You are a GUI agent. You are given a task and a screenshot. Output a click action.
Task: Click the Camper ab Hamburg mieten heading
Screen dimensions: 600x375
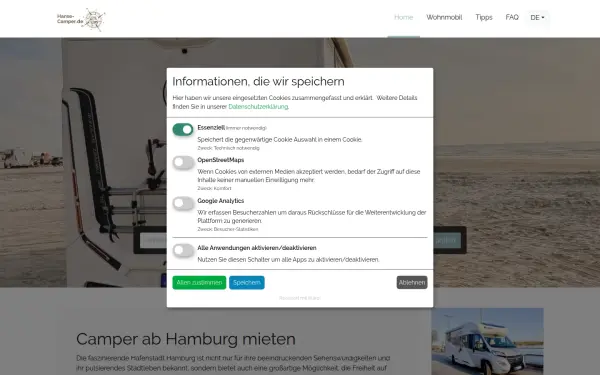pos(186,339)
